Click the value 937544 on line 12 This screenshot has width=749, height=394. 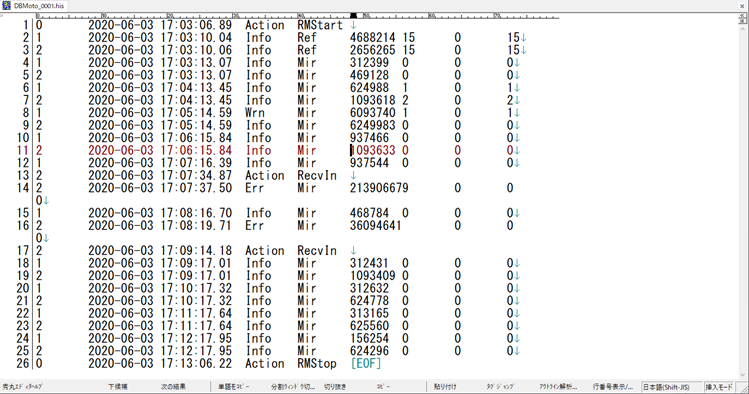[369, 163]
